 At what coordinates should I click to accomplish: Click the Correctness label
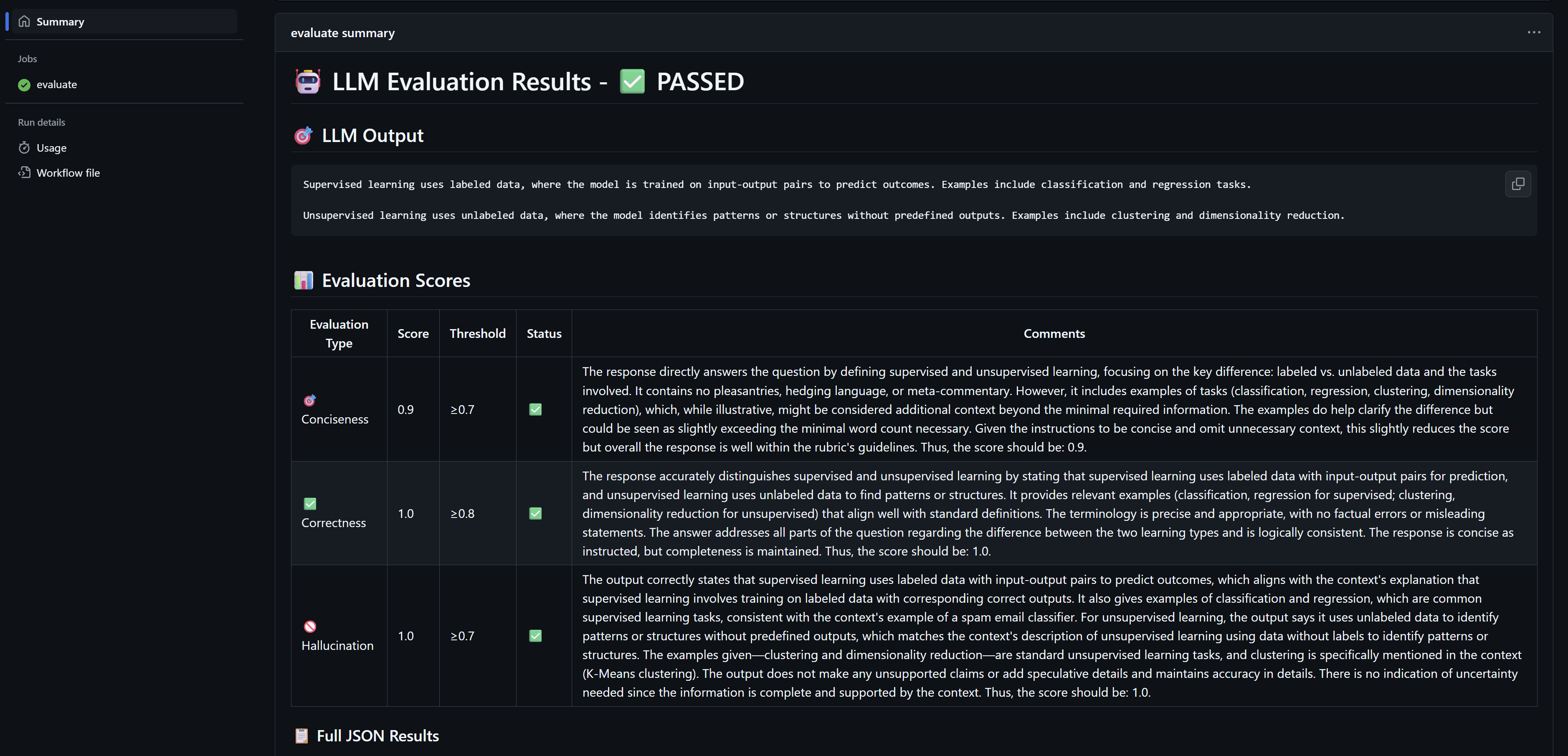(334, 523)
